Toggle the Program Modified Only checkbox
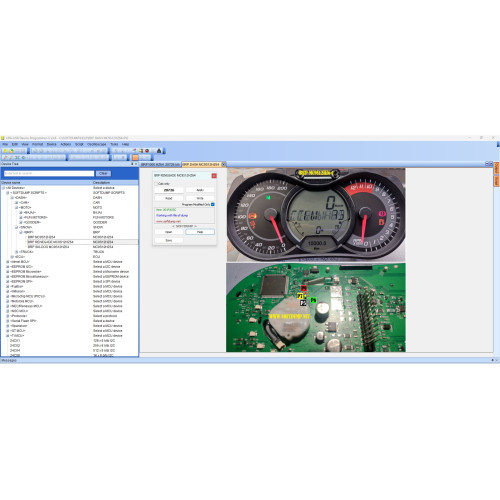Screen dimensions: 500x500 pyautogui.click(x=213, y=204)
